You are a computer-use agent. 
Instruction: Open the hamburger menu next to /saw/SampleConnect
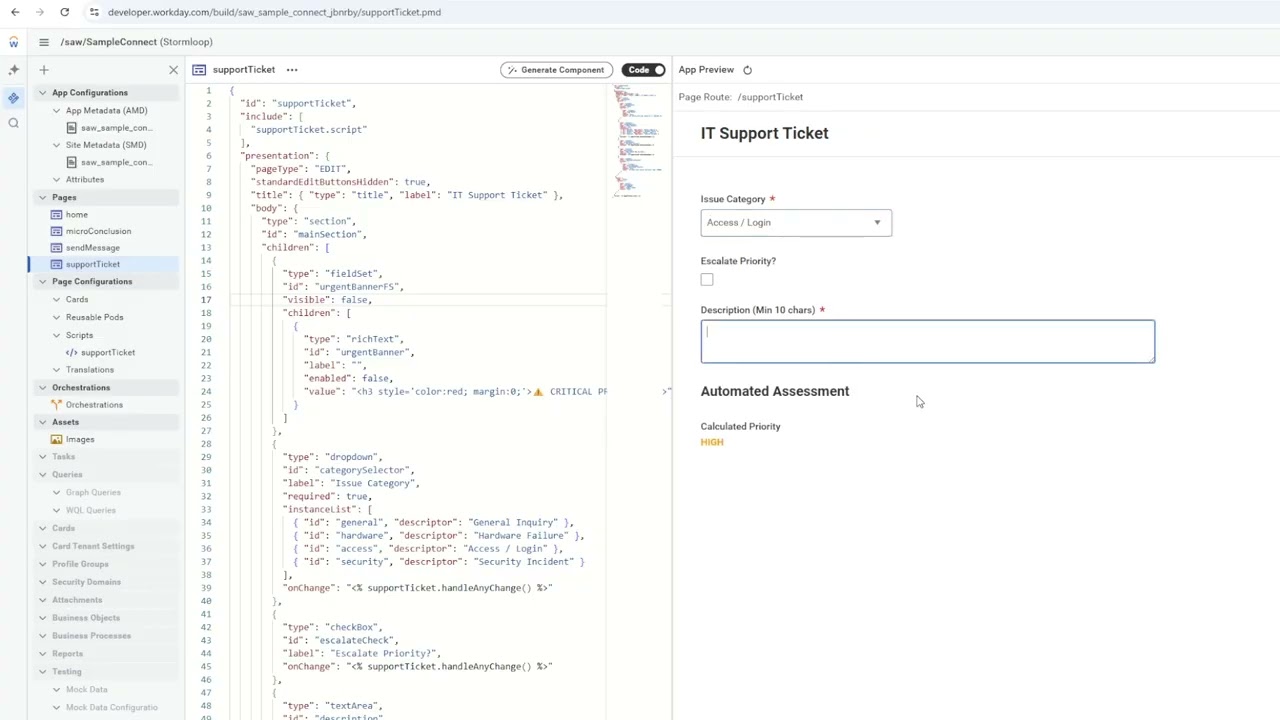[44, 42]
